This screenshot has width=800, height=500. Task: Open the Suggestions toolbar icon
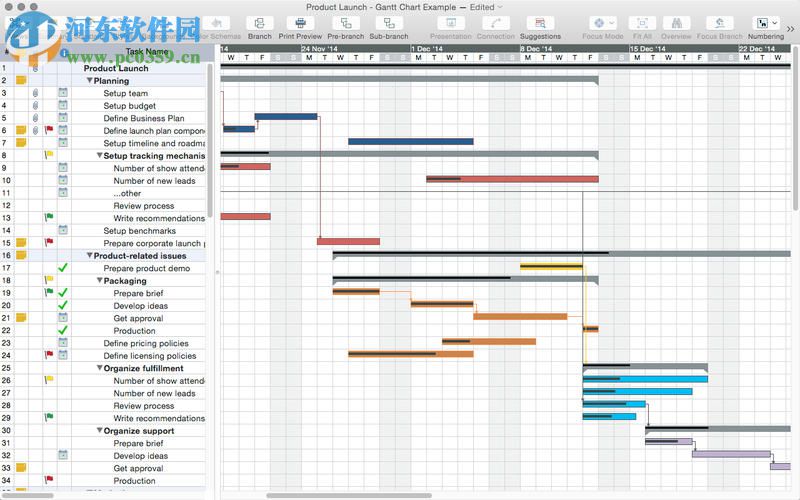pyautogui.click(x=540, y=23)
